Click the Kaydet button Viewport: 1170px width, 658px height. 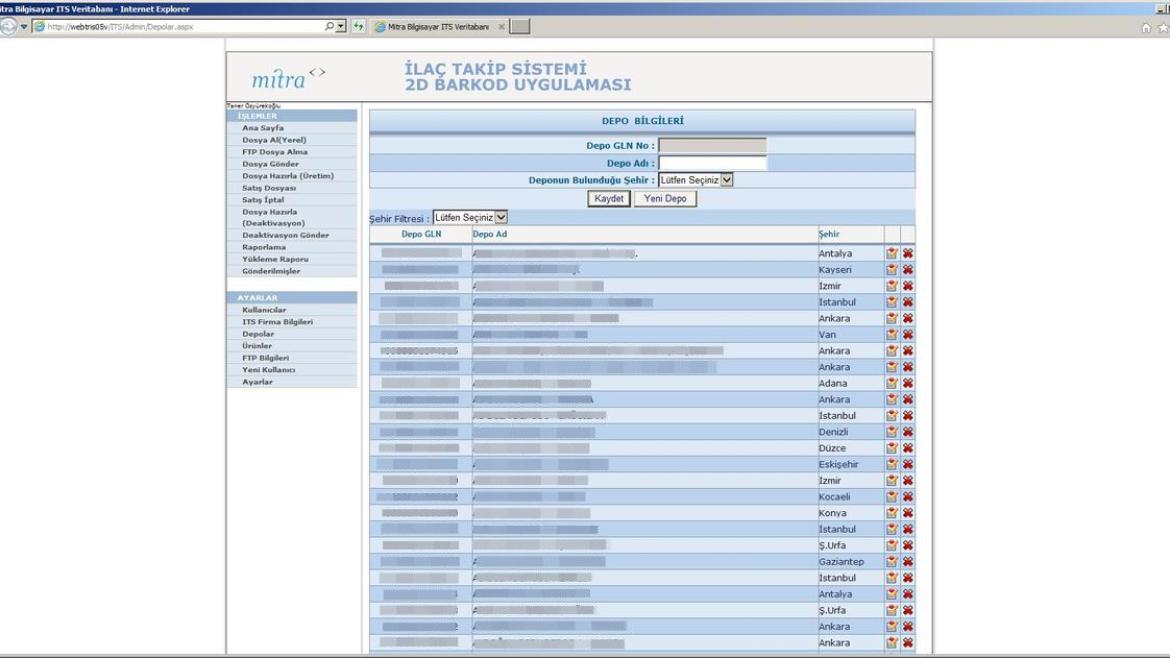[x=609, y=198]
